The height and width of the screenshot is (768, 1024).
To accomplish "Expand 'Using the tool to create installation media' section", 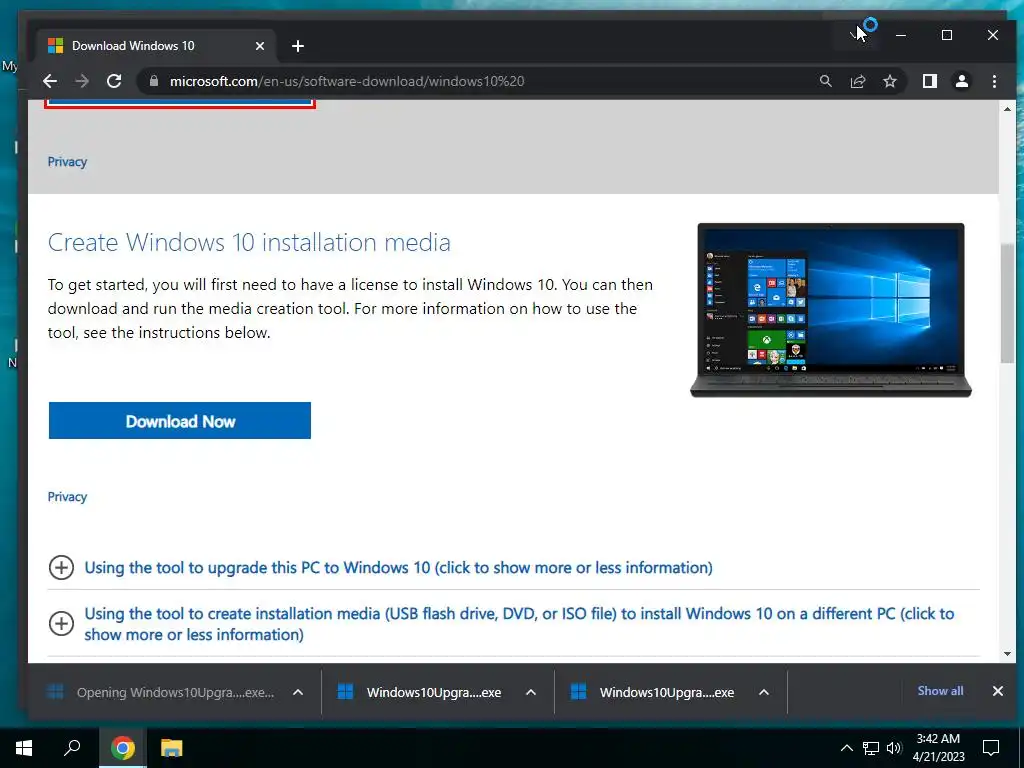I will coord(519,624).
